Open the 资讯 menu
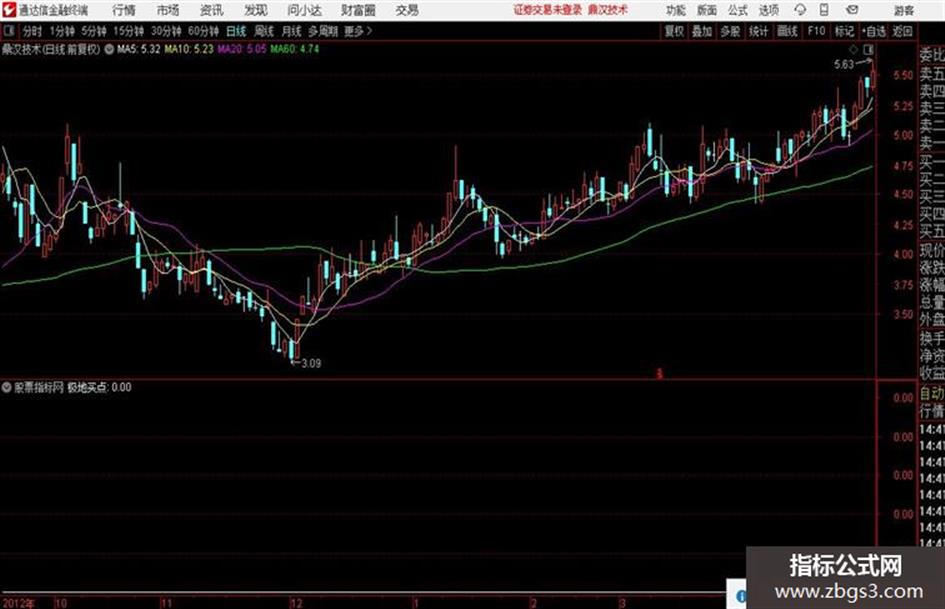 point(212,10)
